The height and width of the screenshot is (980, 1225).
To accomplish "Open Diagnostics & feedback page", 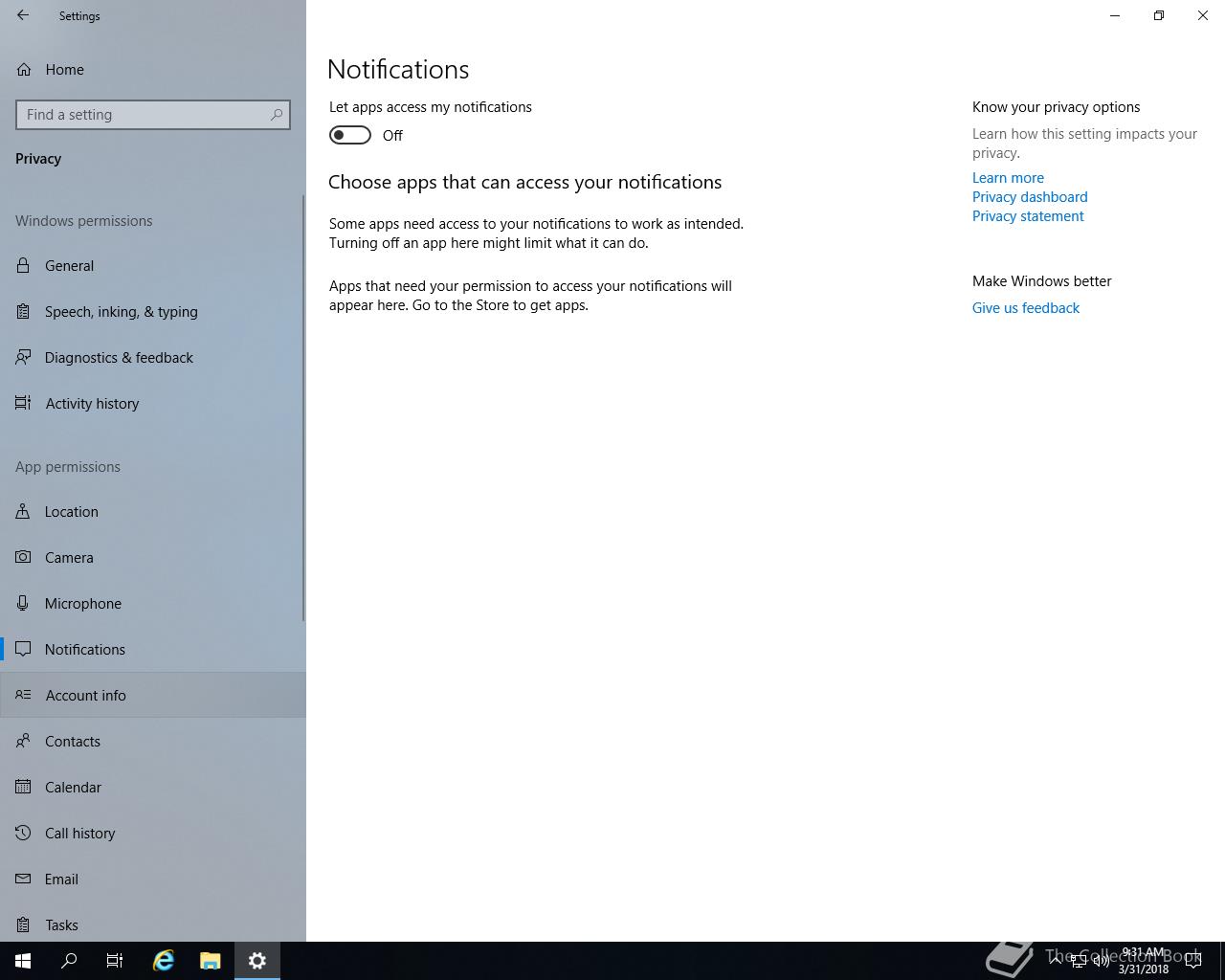I will click(x=153, y=358).
